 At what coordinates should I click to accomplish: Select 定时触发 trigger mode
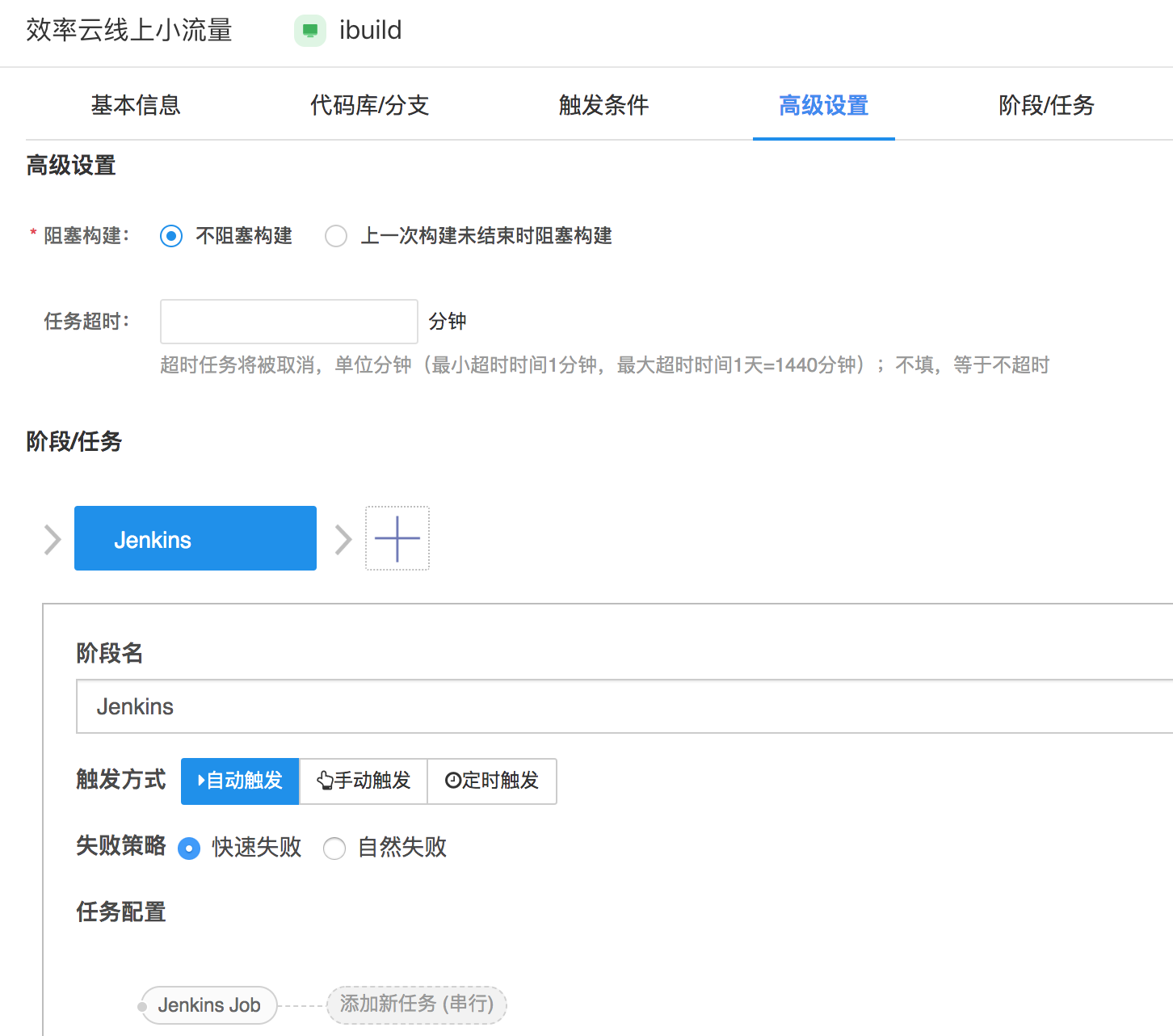pos(492,781)
